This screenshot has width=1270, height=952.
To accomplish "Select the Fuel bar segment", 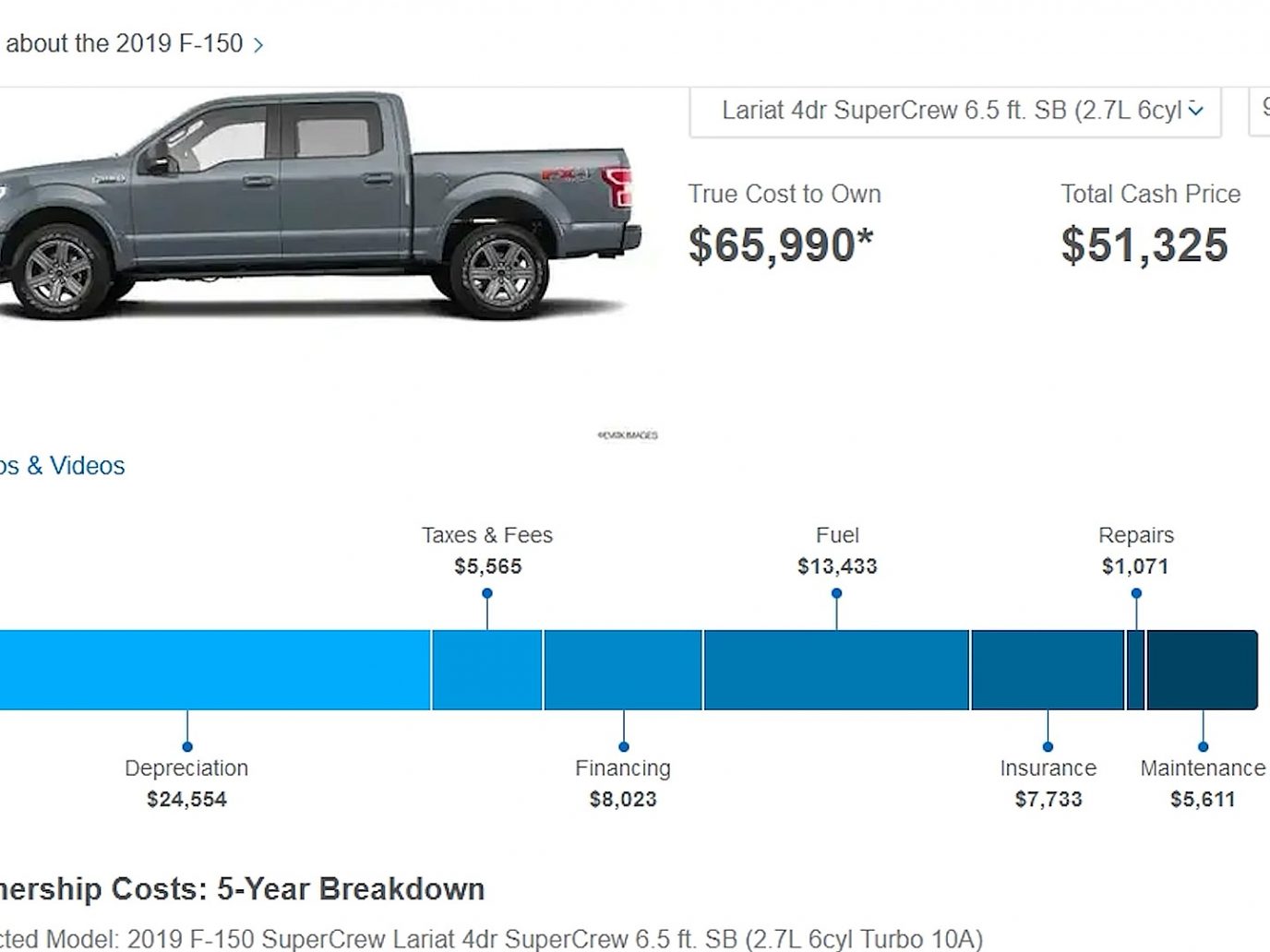I will click(836, 671).
